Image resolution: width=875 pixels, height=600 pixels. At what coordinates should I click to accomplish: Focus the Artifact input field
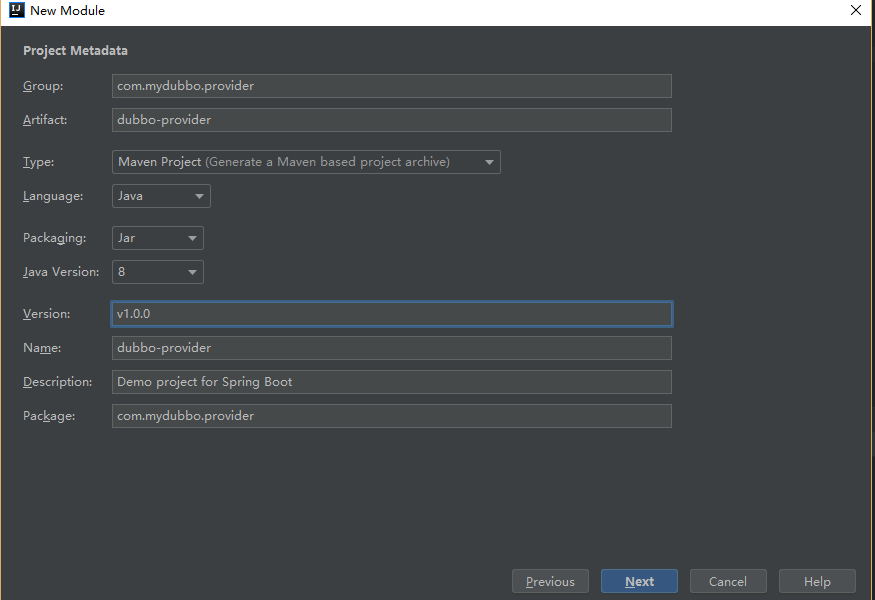[x=392, y=120]
